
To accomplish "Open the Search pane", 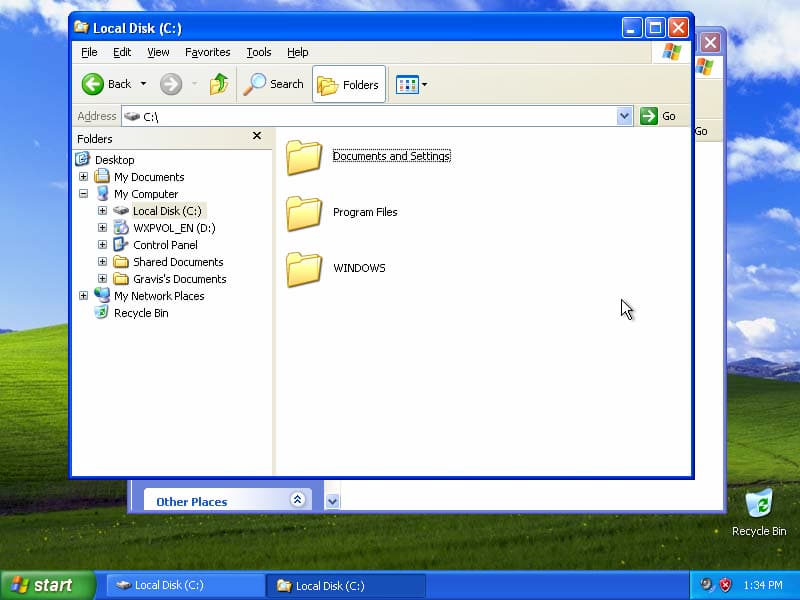I will [x=273, y=84].
